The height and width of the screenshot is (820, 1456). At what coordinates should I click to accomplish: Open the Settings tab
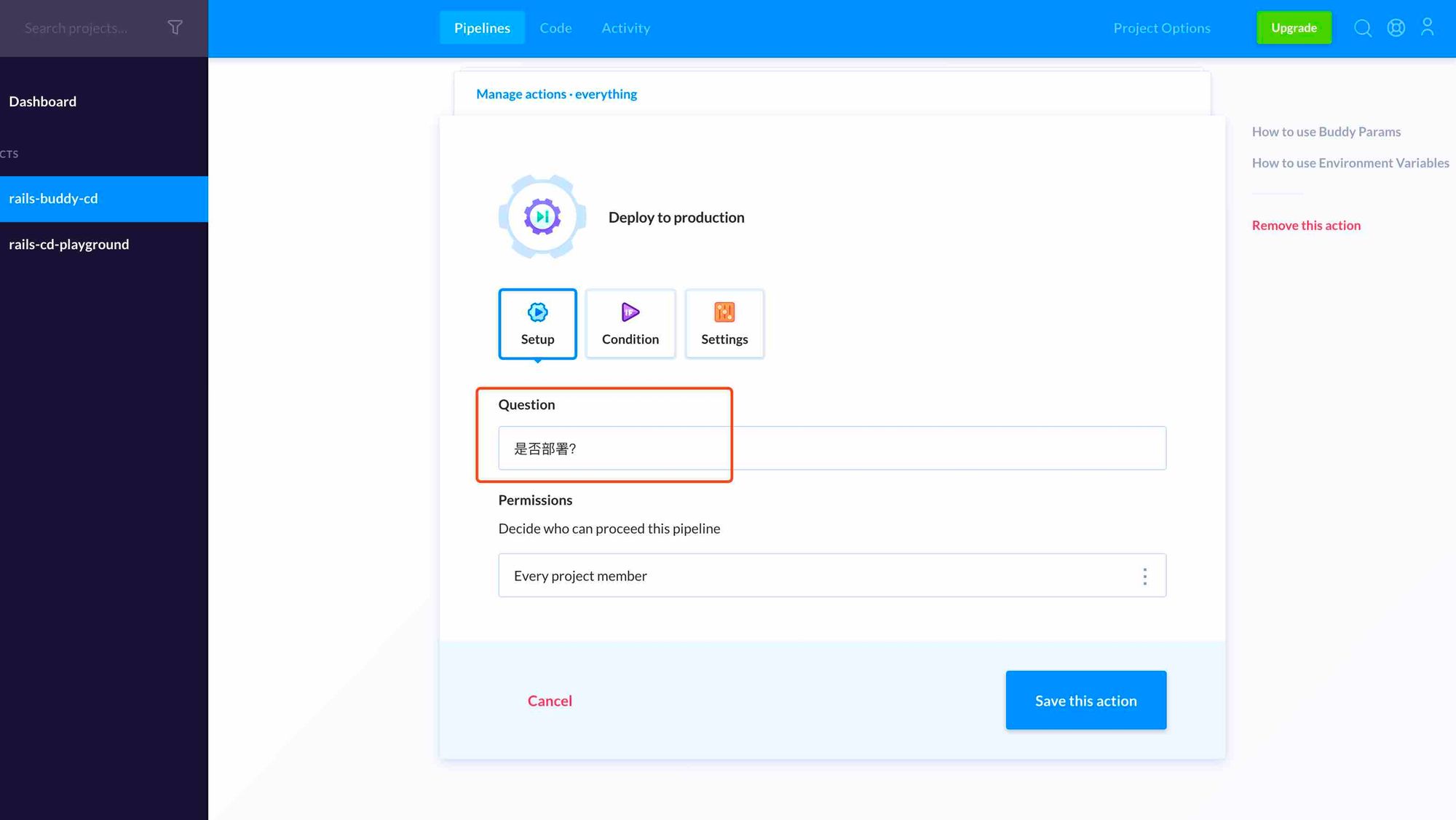724,324
